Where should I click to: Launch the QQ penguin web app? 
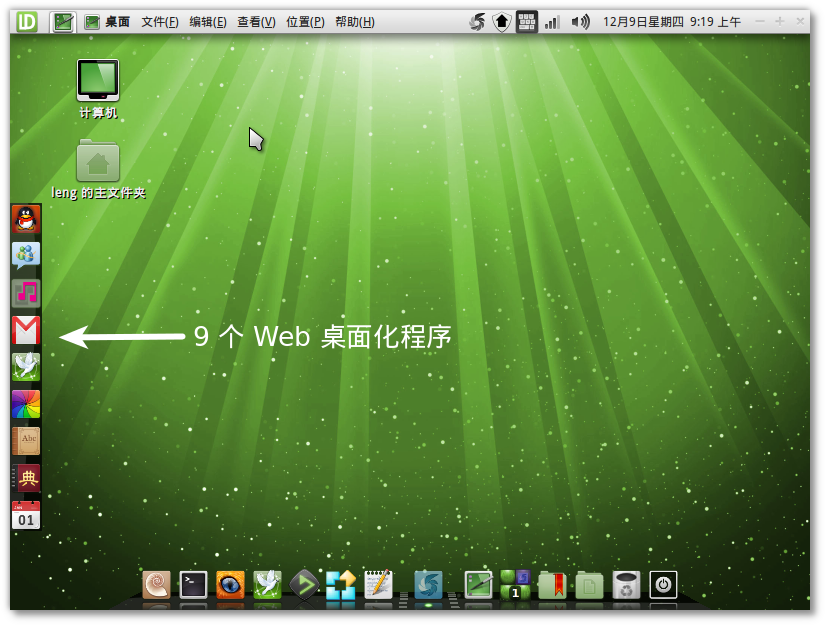click(26, 219)
